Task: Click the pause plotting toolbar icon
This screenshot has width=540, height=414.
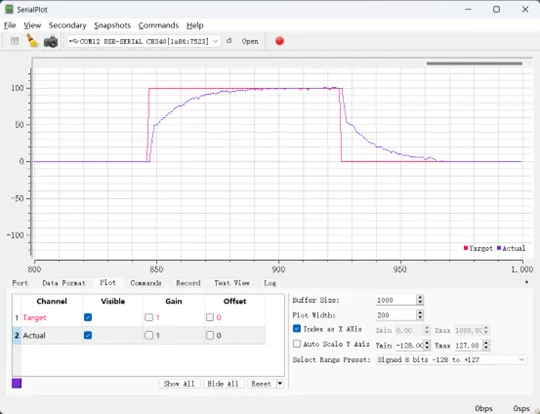Action: (x=14, y=41)
